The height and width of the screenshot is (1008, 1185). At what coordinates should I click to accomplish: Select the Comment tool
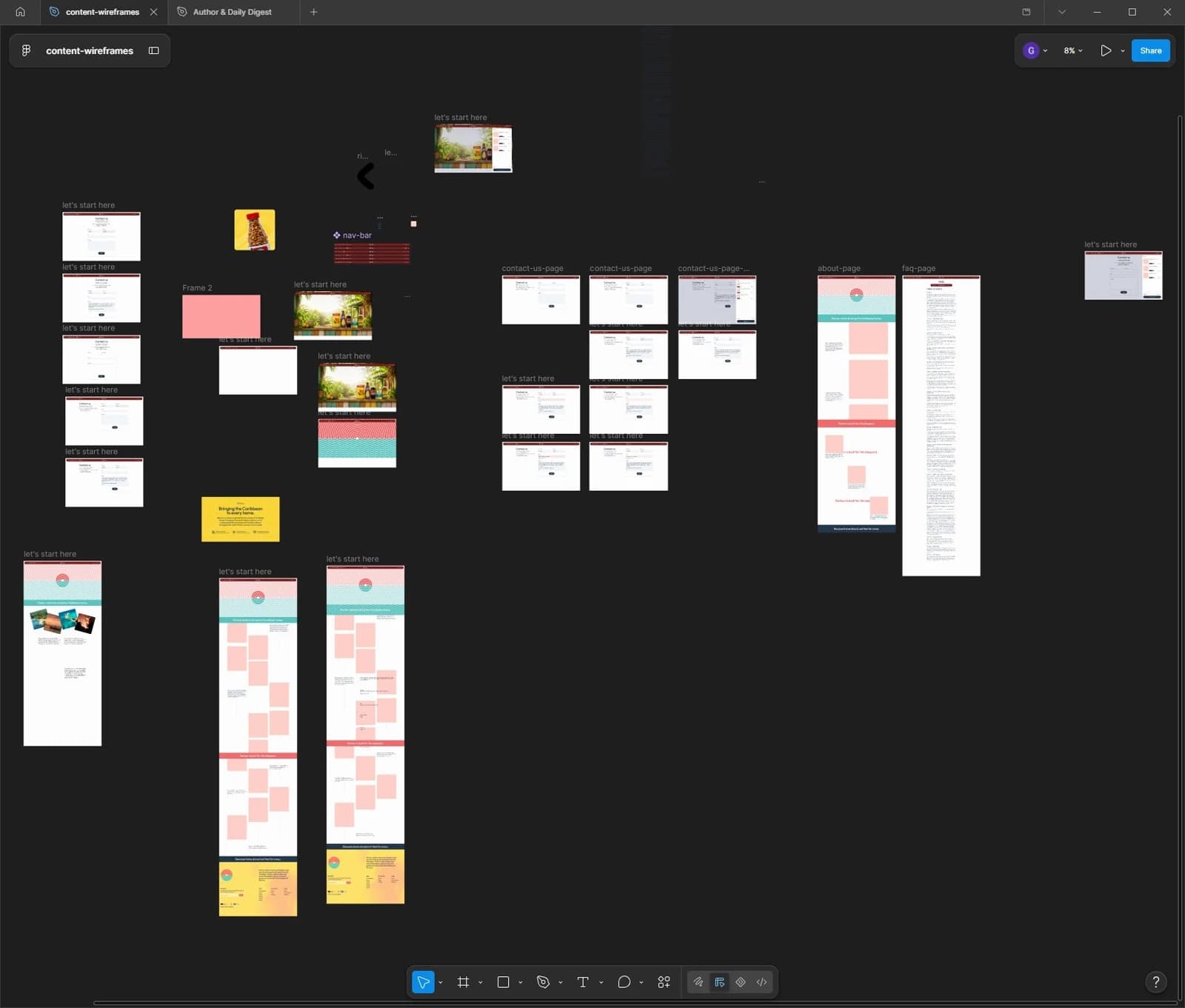tap(624, 982)
